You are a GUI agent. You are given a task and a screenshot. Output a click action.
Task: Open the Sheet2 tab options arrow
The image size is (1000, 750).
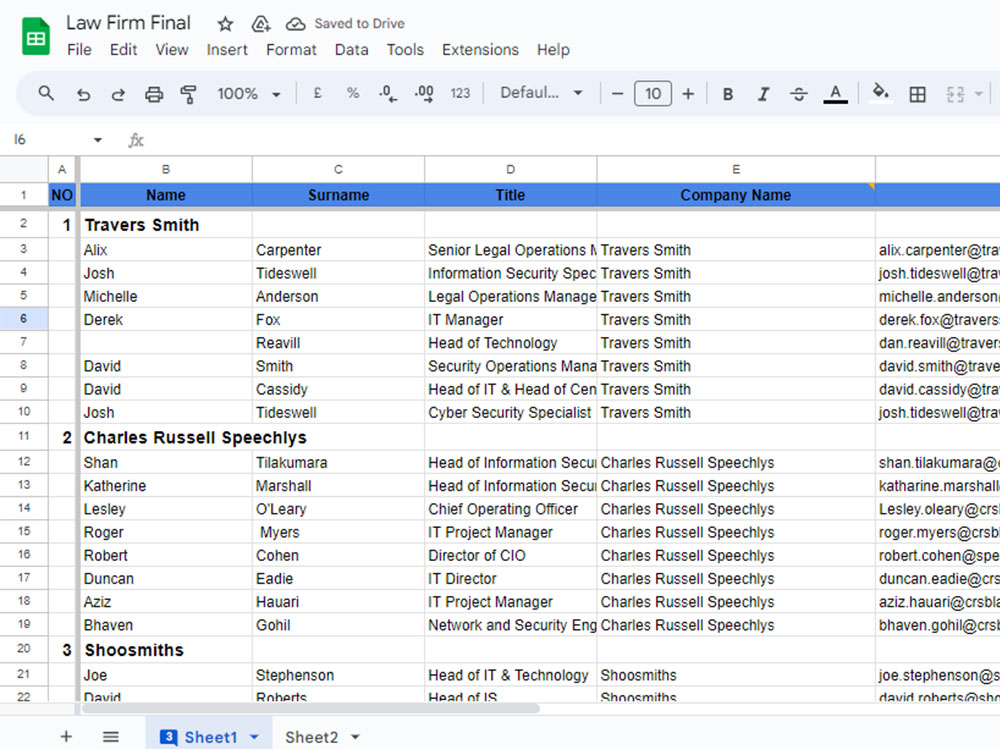pyautogui.click(x=356, y=737)
